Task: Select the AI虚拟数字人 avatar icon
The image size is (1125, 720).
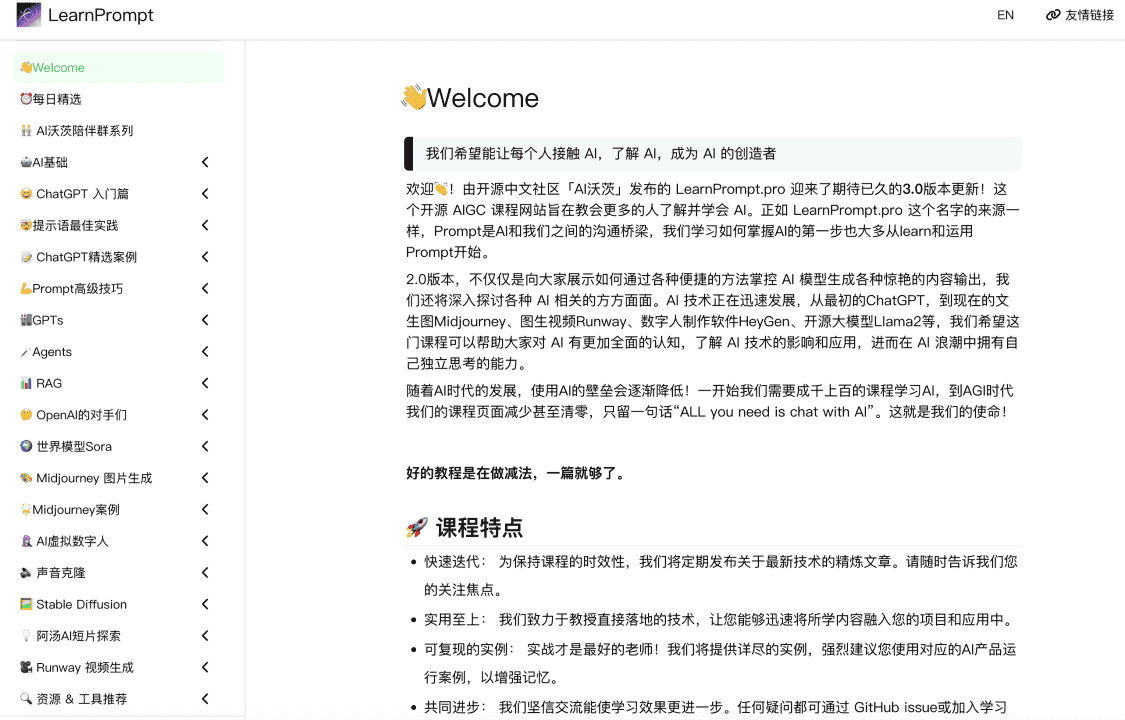Action: point(27,541)
